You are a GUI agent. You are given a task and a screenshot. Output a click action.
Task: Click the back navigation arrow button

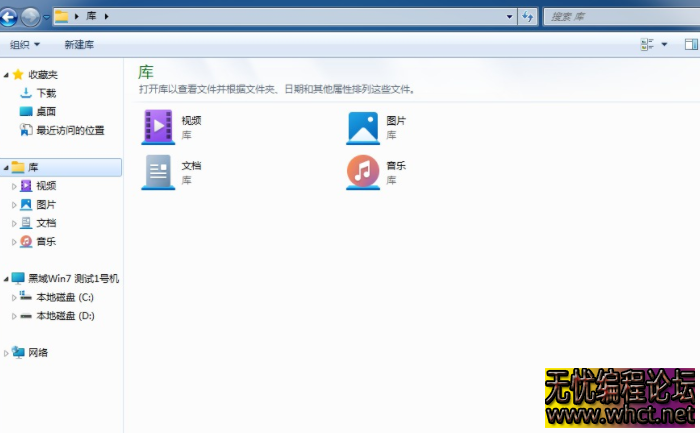[x=9, y=16]
